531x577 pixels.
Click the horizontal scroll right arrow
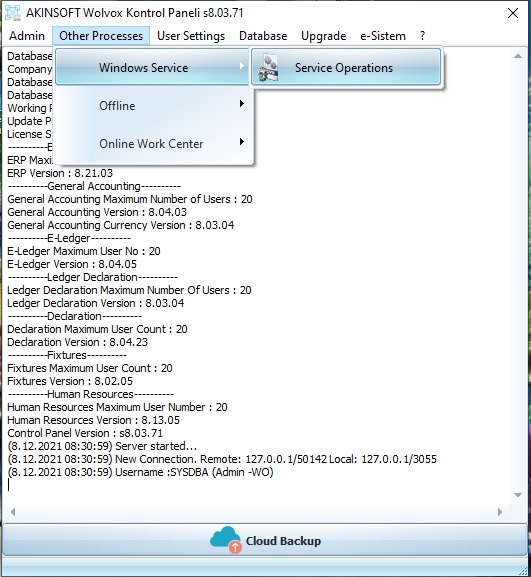point(500,512)
